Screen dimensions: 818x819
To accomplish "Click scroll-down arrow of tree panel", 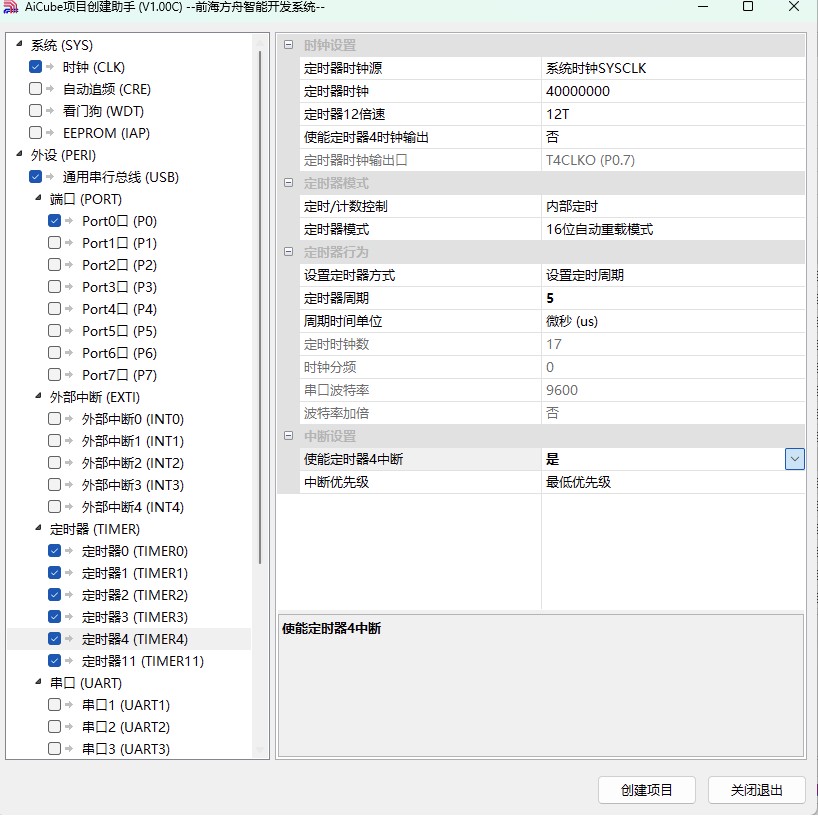I will 260,751.
